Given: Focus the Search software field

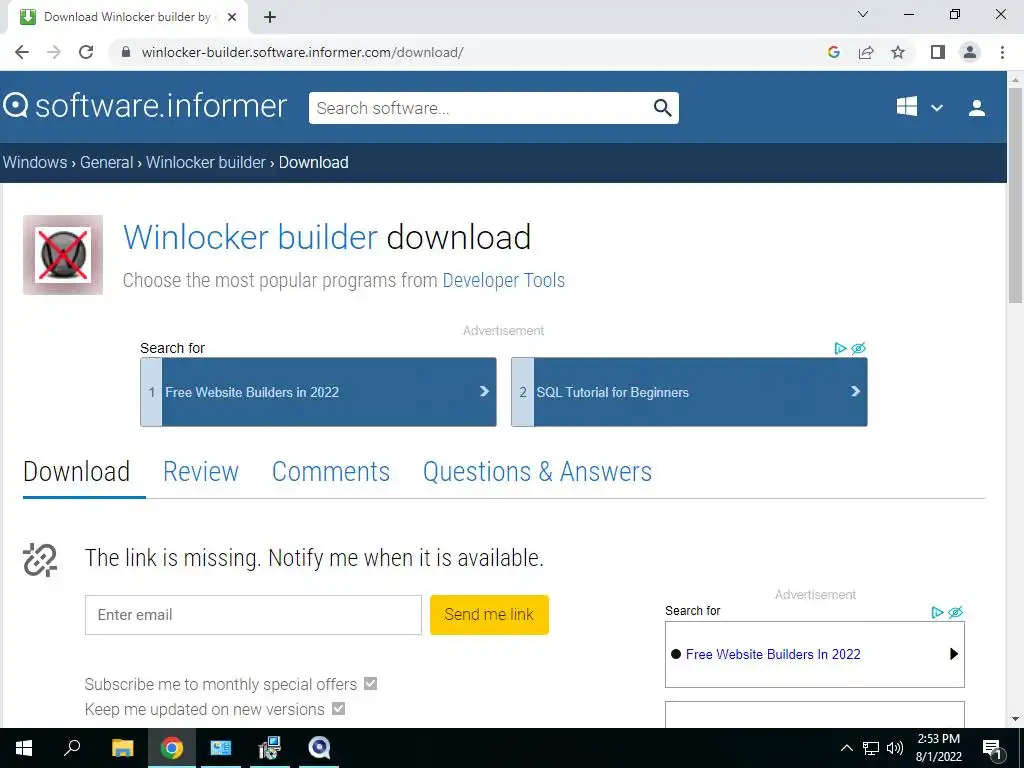Looking at the screenshot, I should 481,108.
